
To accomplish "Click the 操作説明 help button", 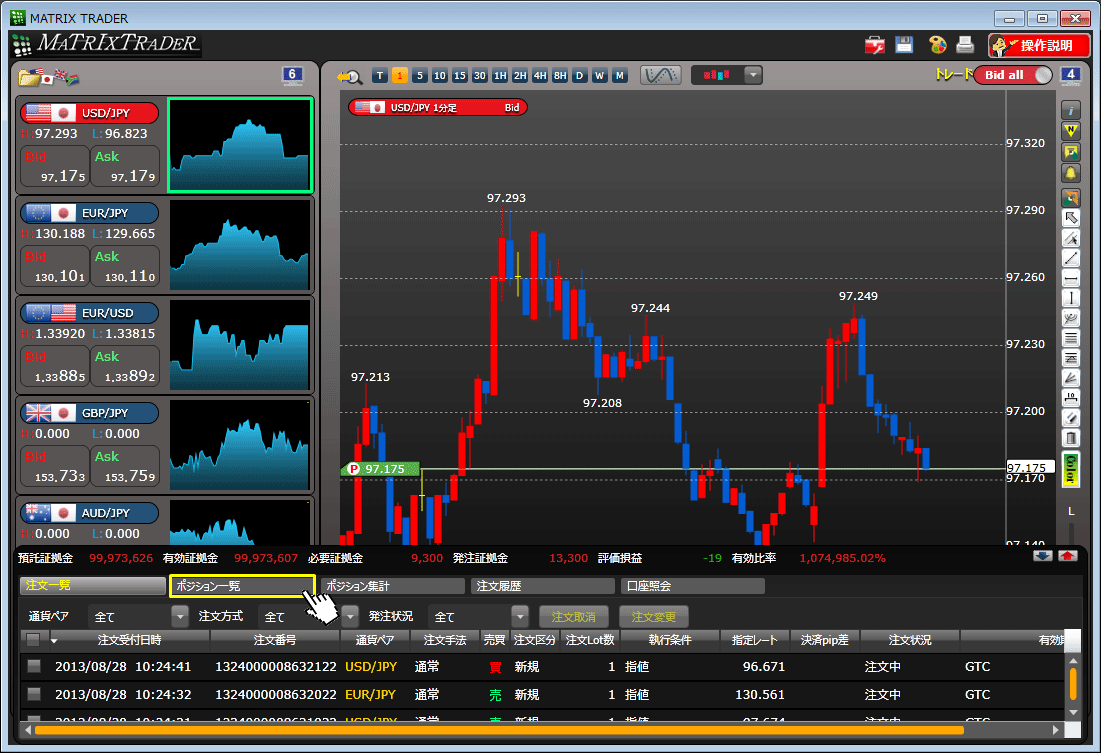I will 1039,46.
